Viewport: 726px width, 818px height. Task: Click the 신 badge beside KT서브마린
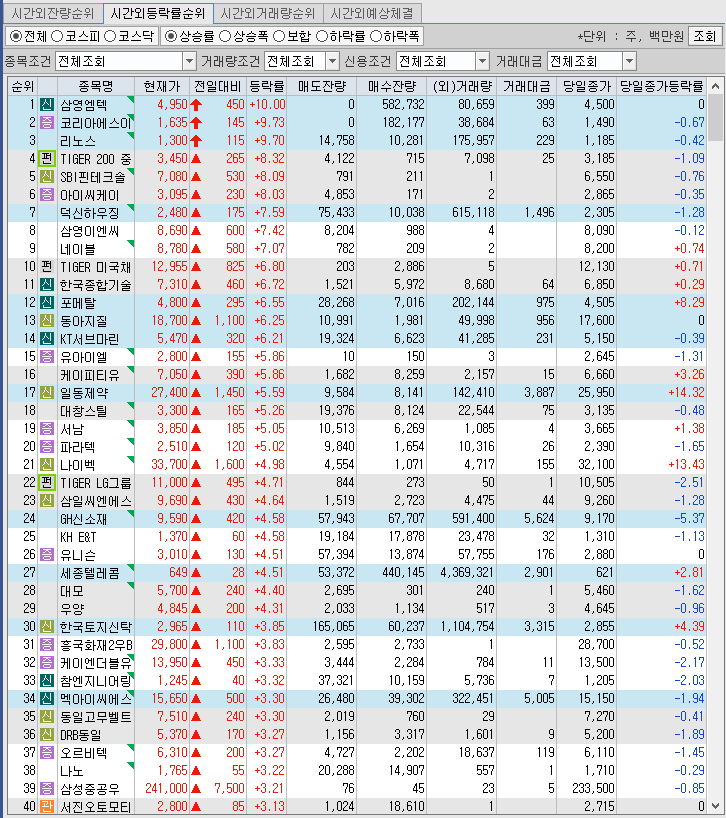coord(47,339)
